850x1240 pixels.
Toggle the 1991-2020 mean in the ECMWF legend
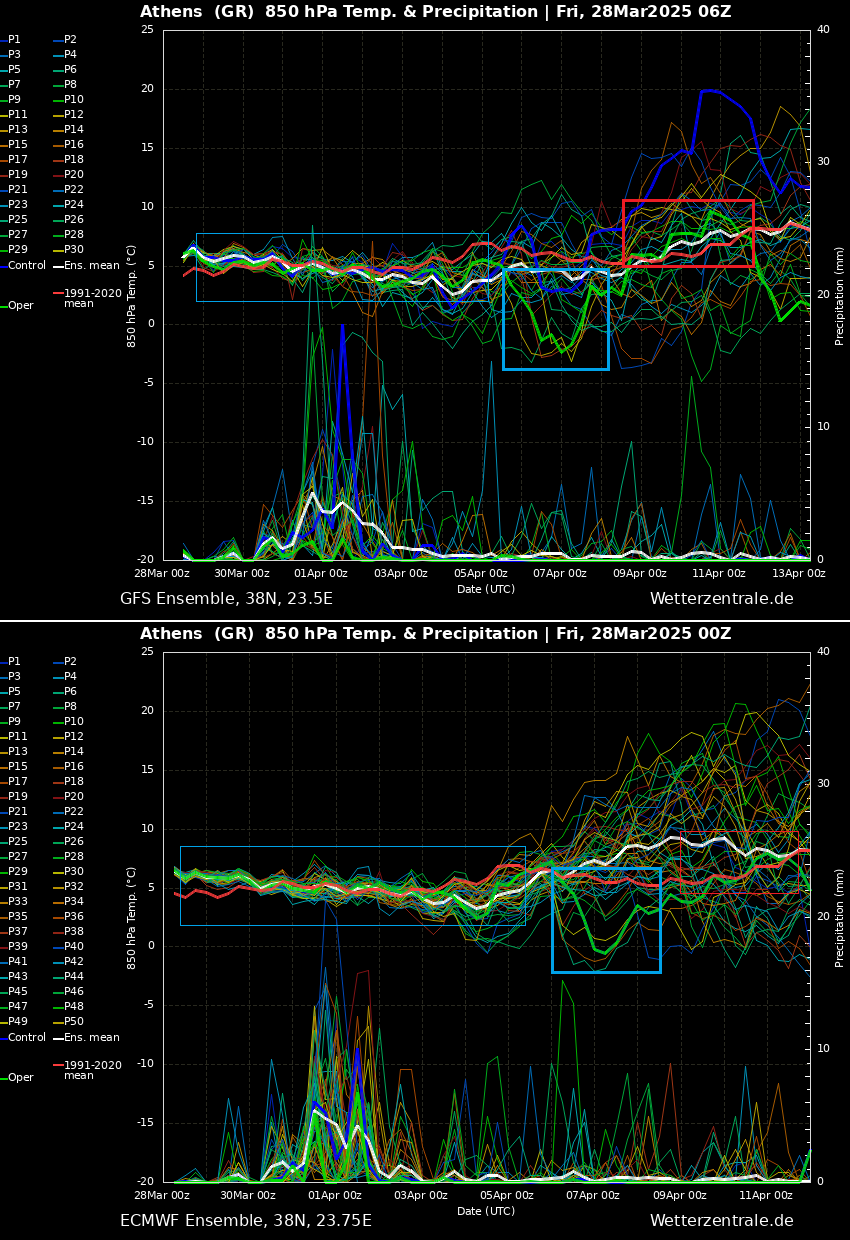tap(92, 1070)
